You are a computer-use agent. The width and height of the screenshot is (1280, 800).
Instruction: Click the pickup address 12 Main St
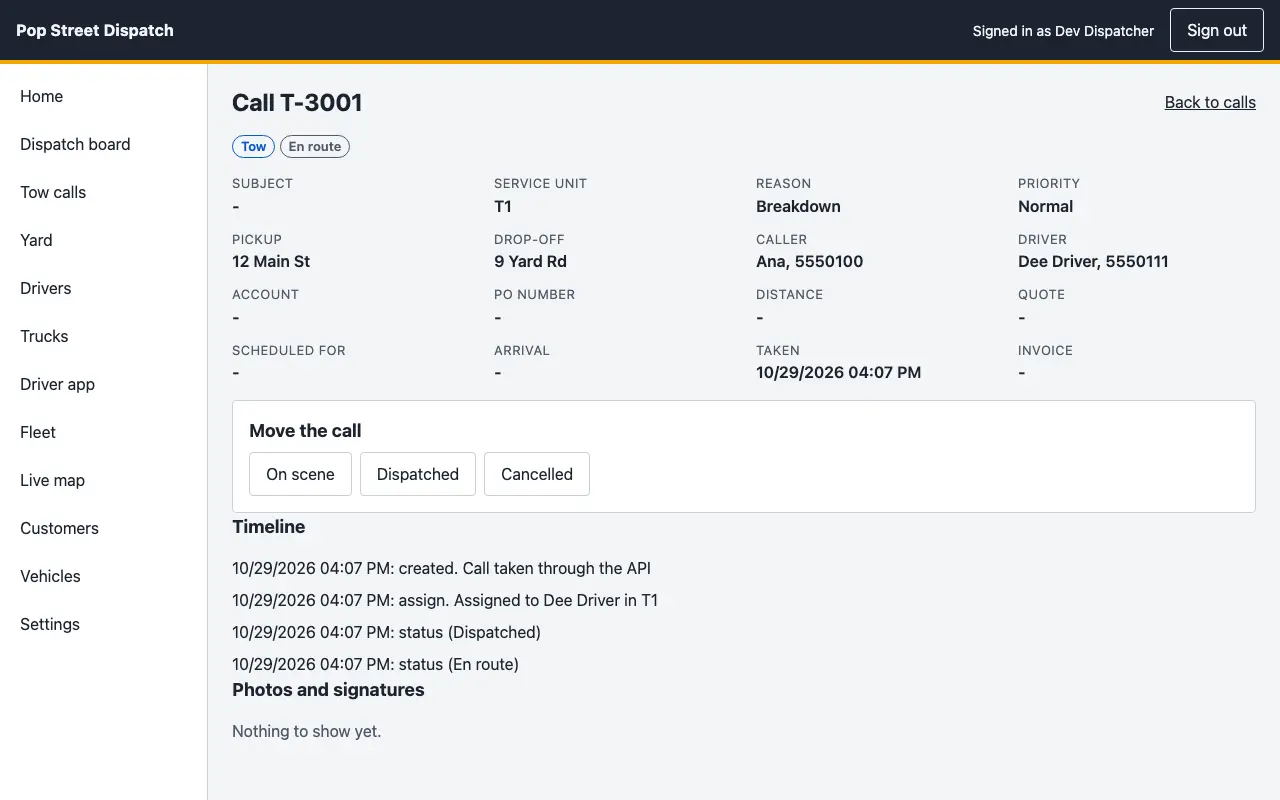[271, 261]
